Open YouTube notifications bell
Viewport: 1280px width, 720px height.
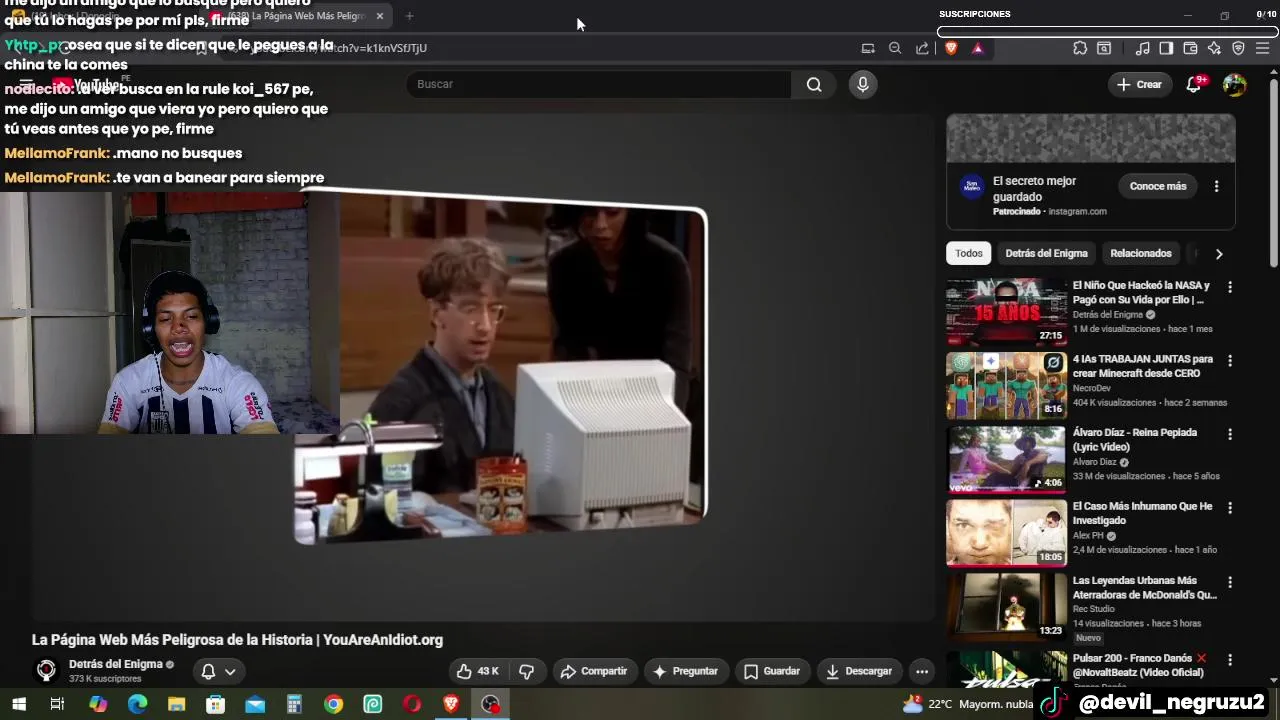coord(1193,85)
